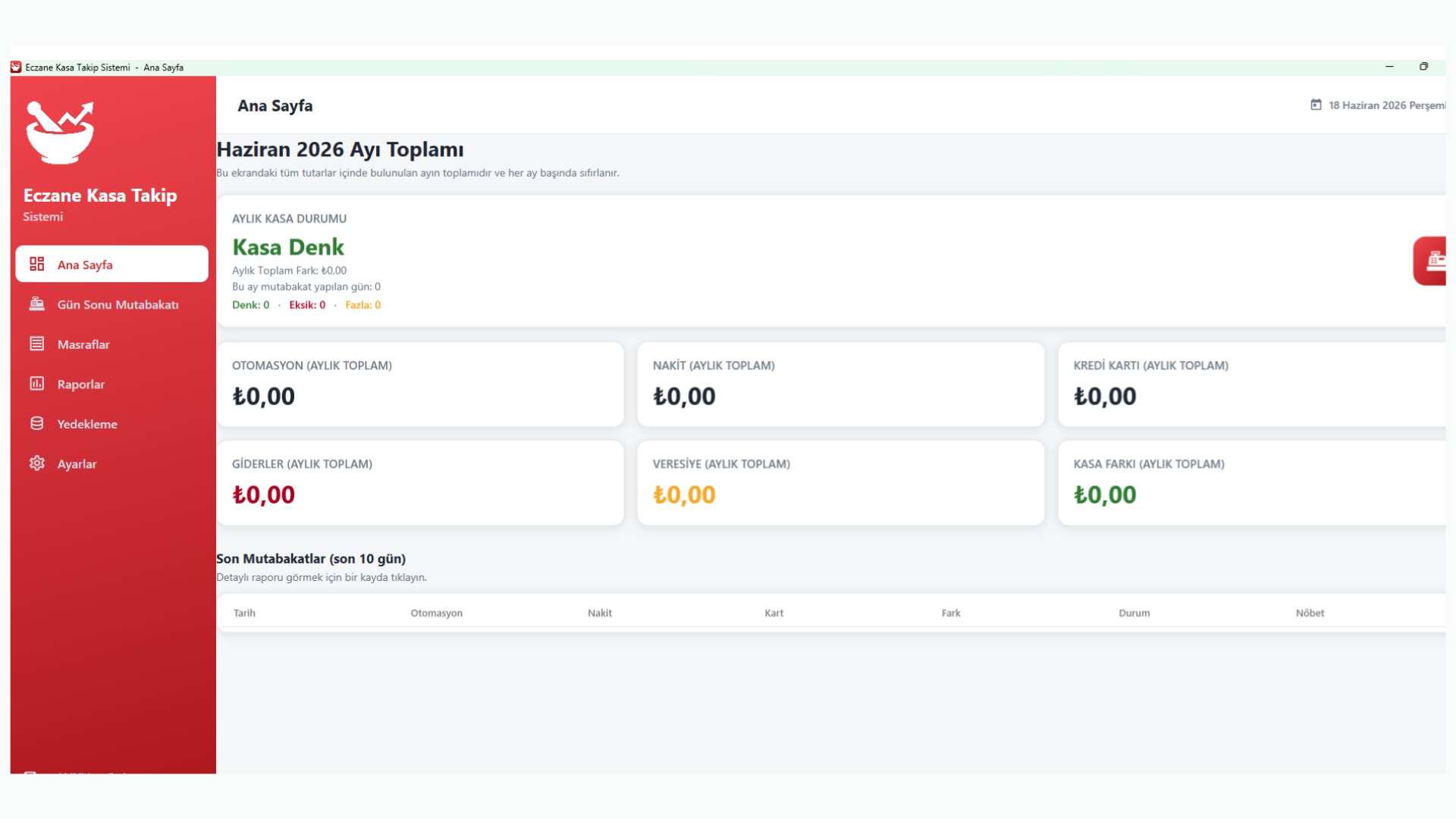1456x819 pixels.
Task: Click the Kredi Kartı monthly total card
Action: point(1252,384)
